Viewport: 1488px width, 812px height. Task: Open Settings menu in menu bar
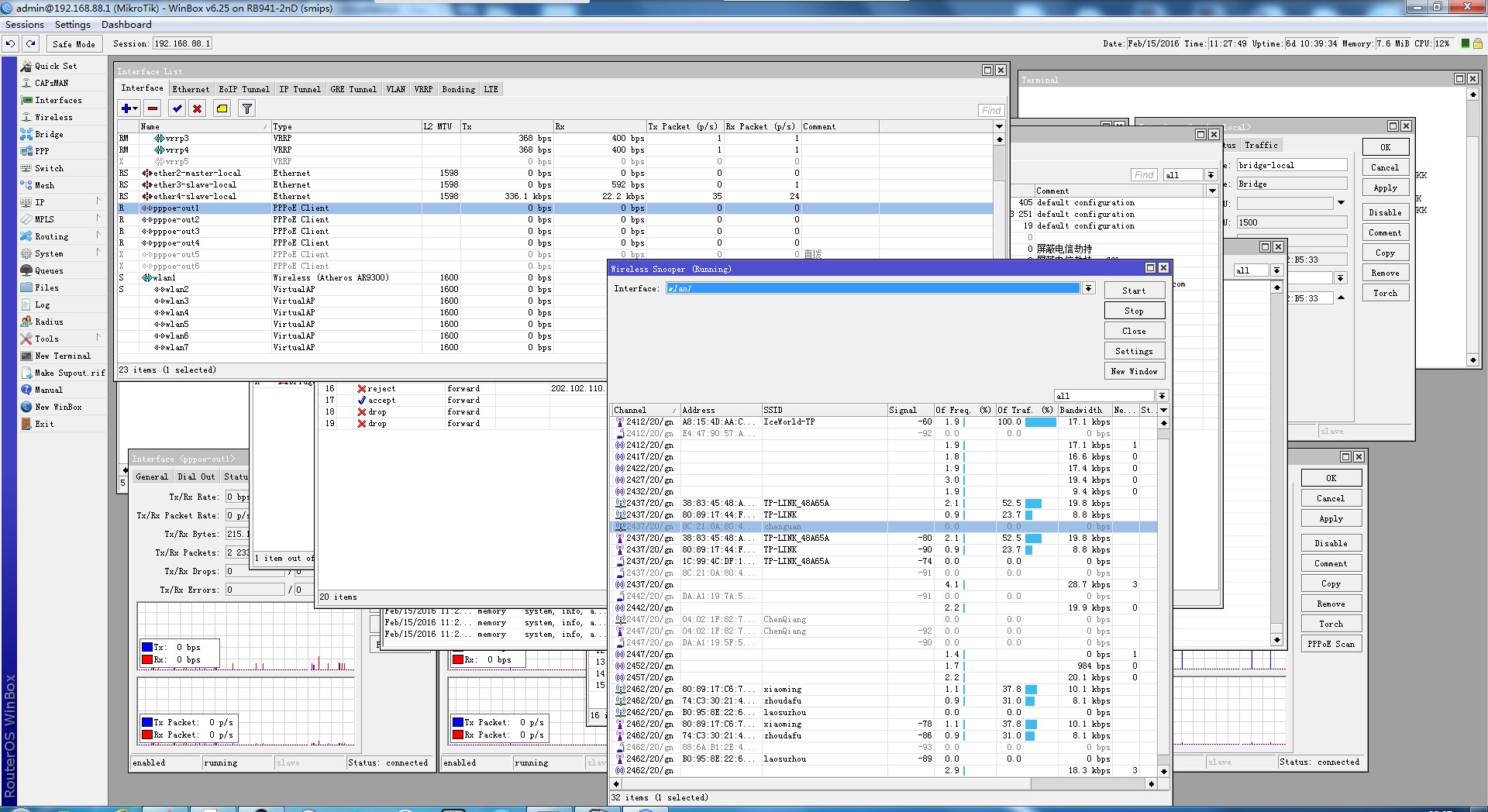pos(72,25)
